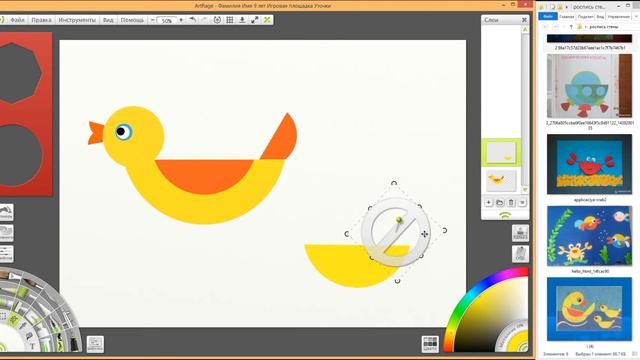Click the zoom in plus button
This screenshot has width=640, height=360.
(x=181, y=20)
